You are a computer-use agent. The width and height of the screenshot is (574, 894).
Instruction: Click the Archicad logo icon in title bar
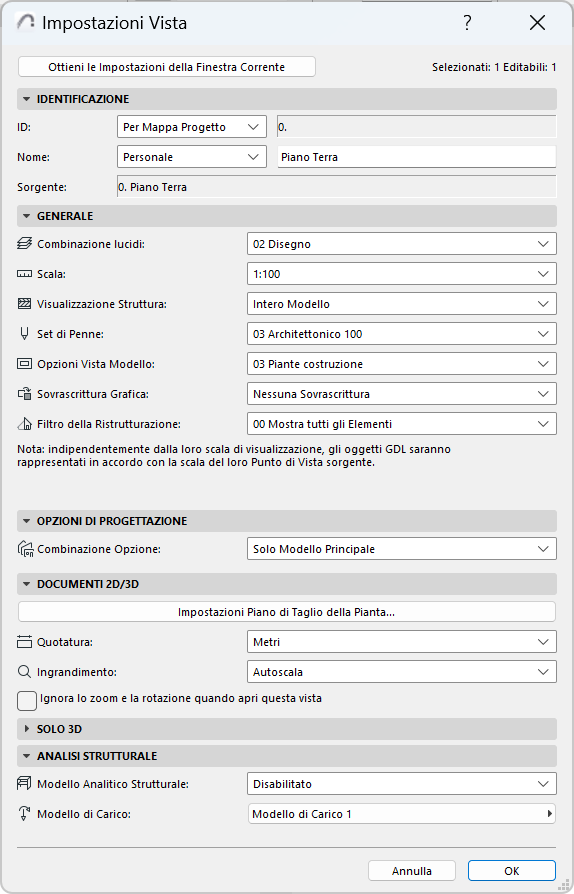(x=25, y=22)
